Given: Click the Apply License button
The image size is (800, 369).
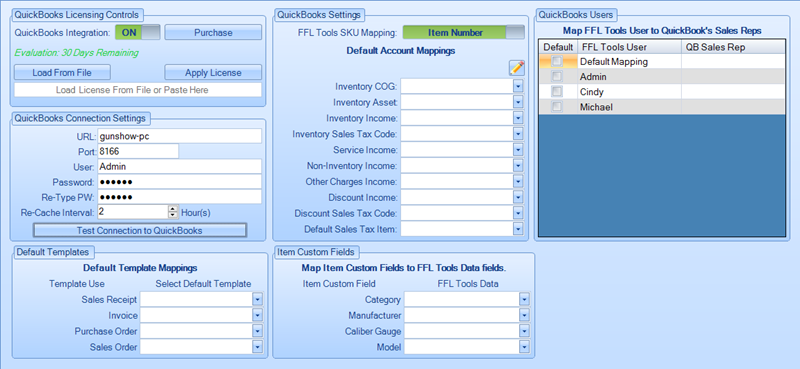Looking at the screenshot, I should click(213, 72).
